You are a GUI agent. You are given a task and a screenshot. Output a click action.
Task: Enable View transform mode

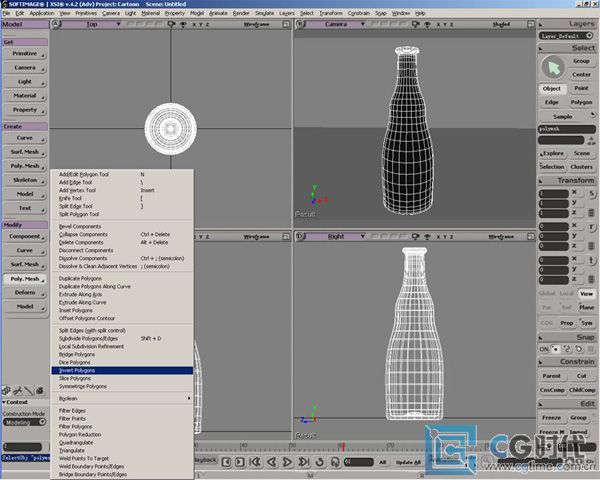[x=586, y=294]
